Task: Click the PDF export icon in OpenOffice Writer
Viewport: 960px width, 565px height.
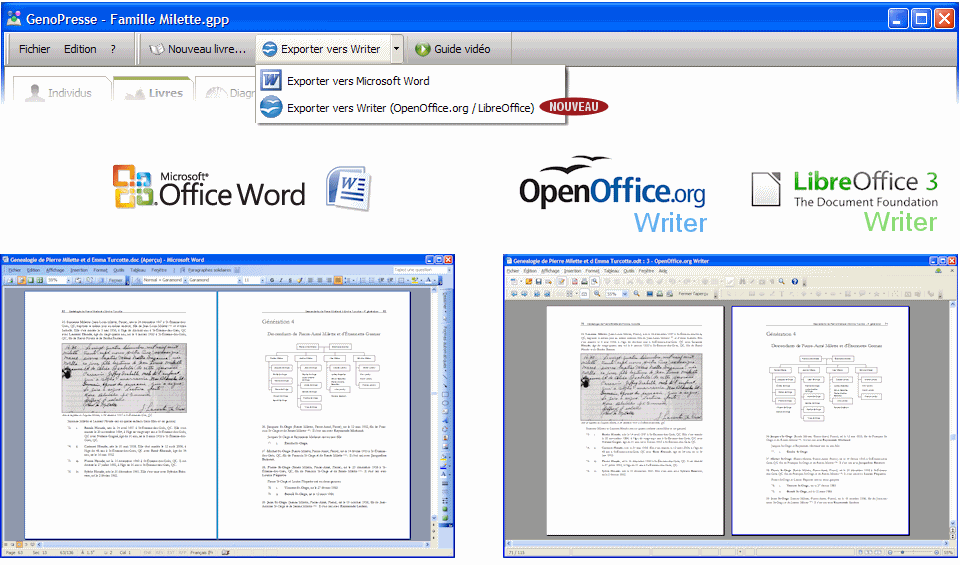Action: (575, 282)
